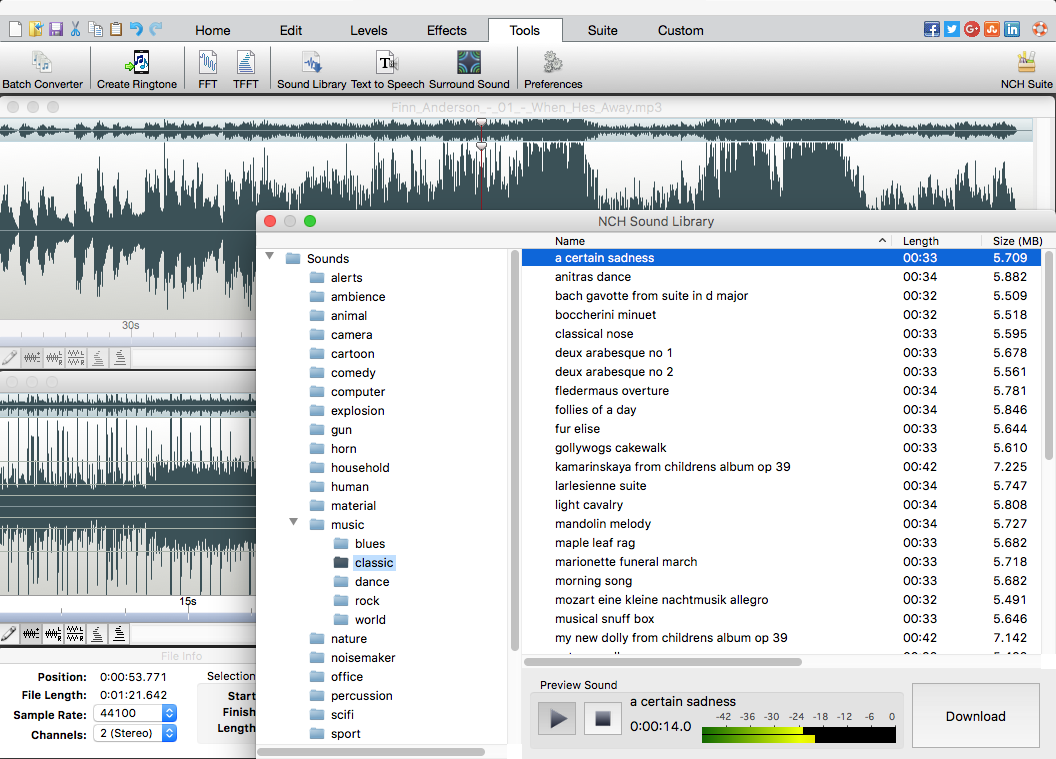Copy using the double-page icon
The image size is (1056, 759).
(x=96, y=29)
